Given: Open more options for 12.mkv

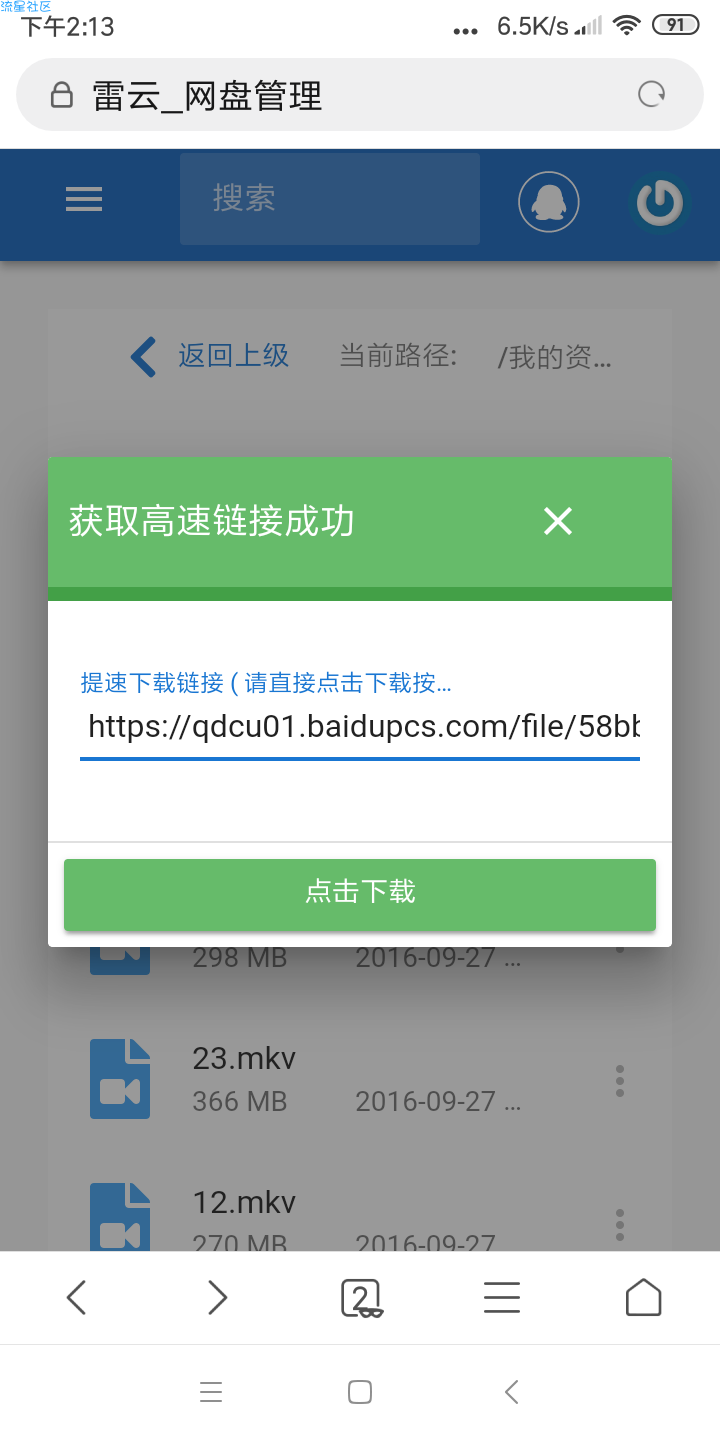Looking at the screenshot, I should [620, 1225].
